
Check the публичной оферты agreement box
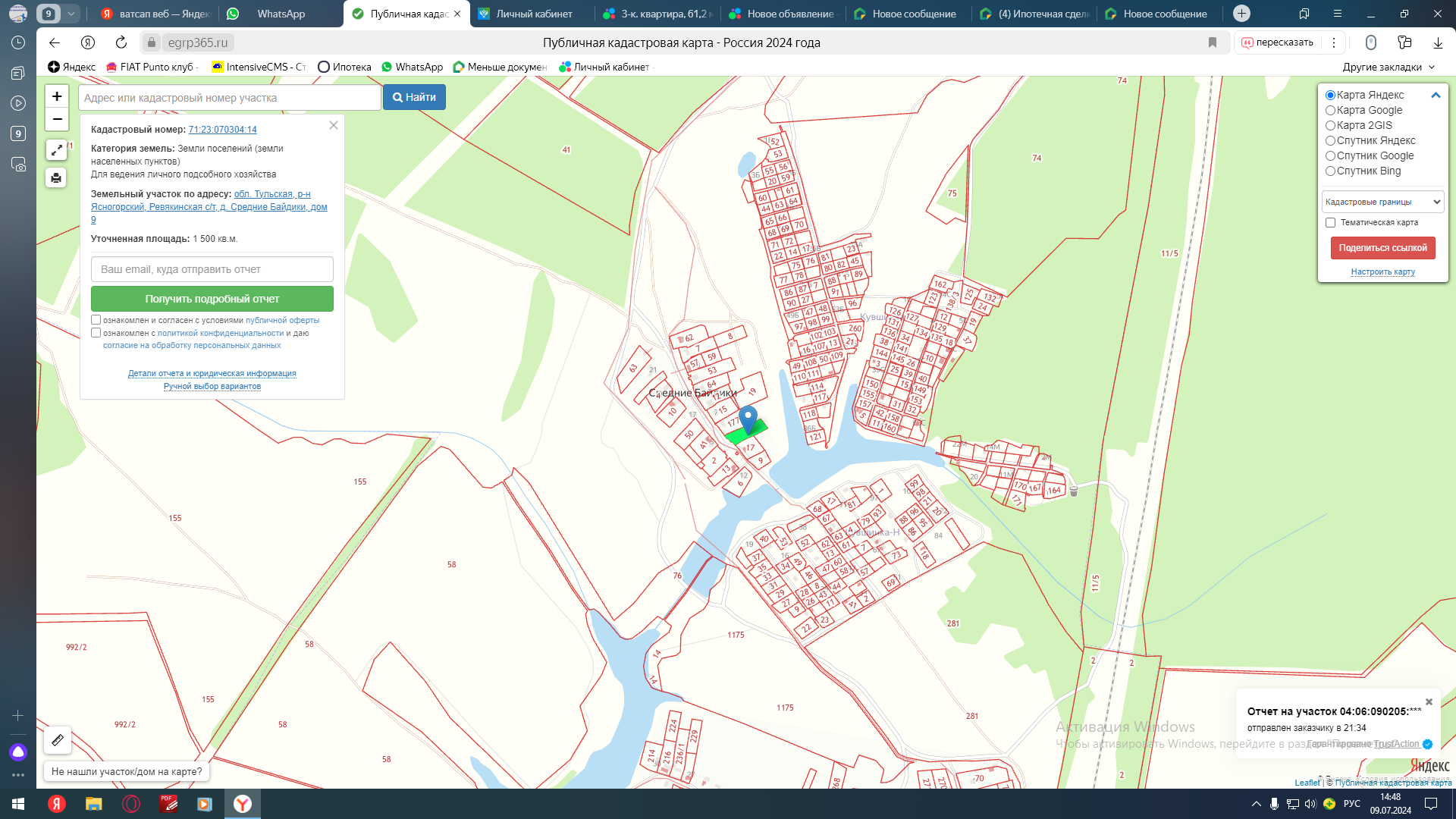(96, 320)
